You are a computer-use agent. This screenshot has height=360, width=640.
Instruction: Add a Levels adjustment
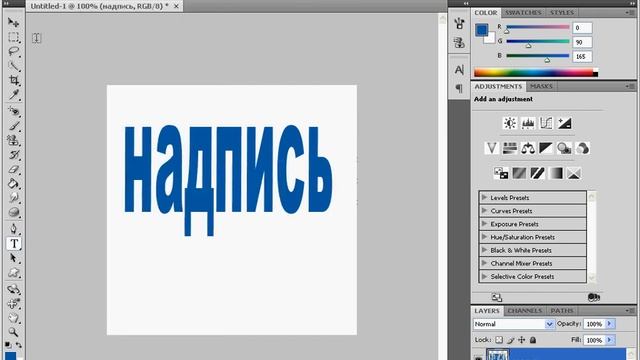(528, 123)
